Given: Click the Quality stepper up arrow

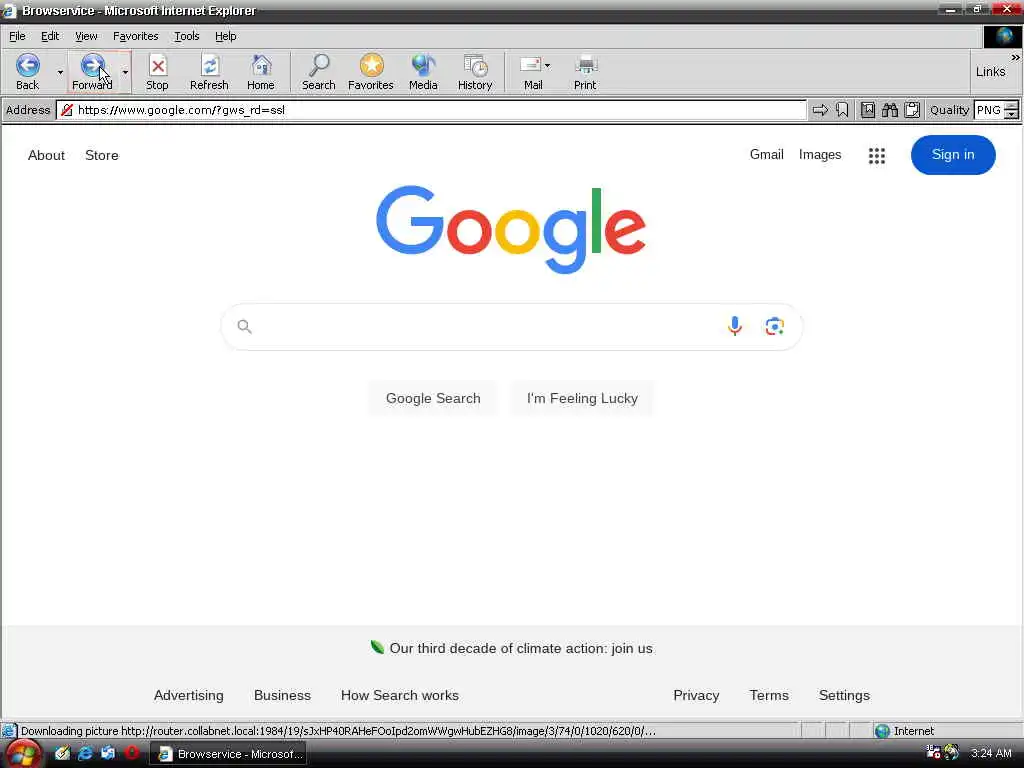Looking at the screenshot, I should pyautogui.click(x=1012, y=106).
